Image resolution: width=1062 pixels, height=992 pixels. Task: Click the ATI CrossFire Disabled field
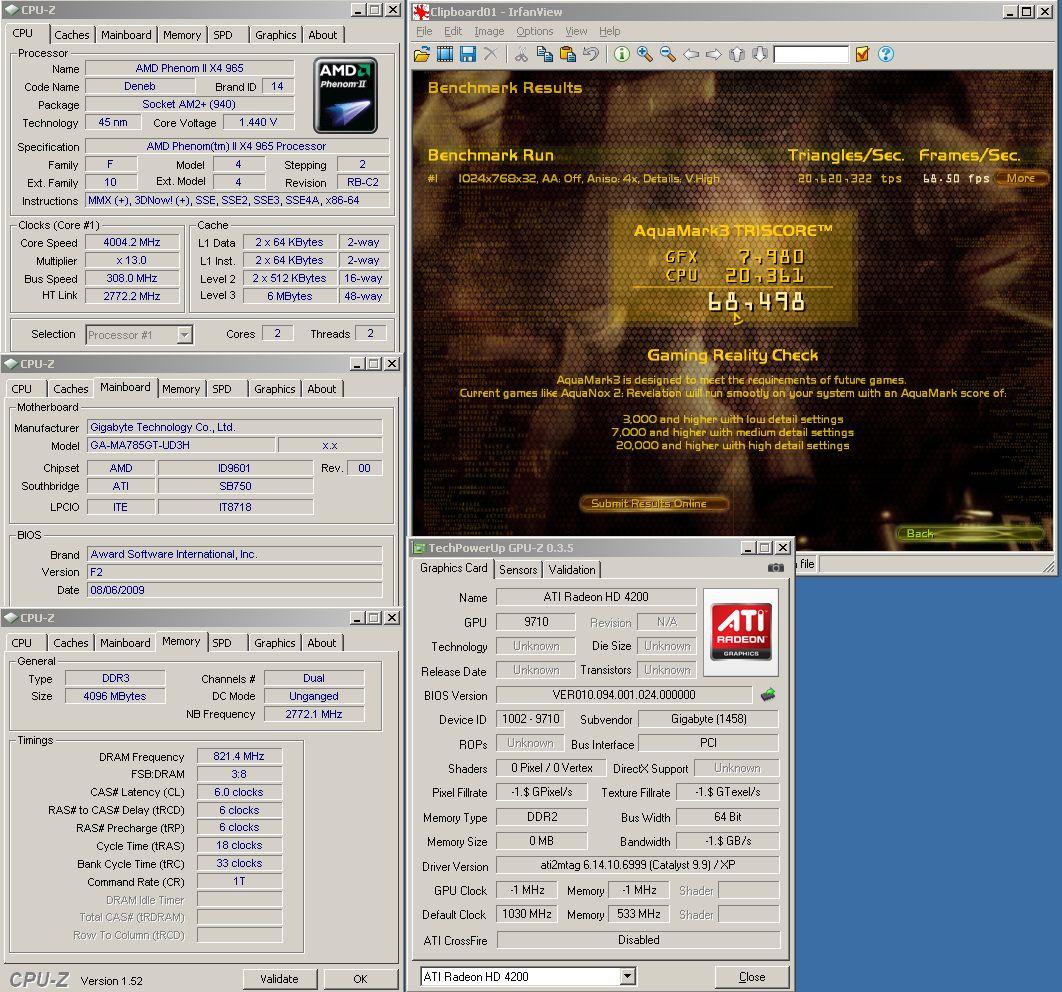click(x=638, y=940)
